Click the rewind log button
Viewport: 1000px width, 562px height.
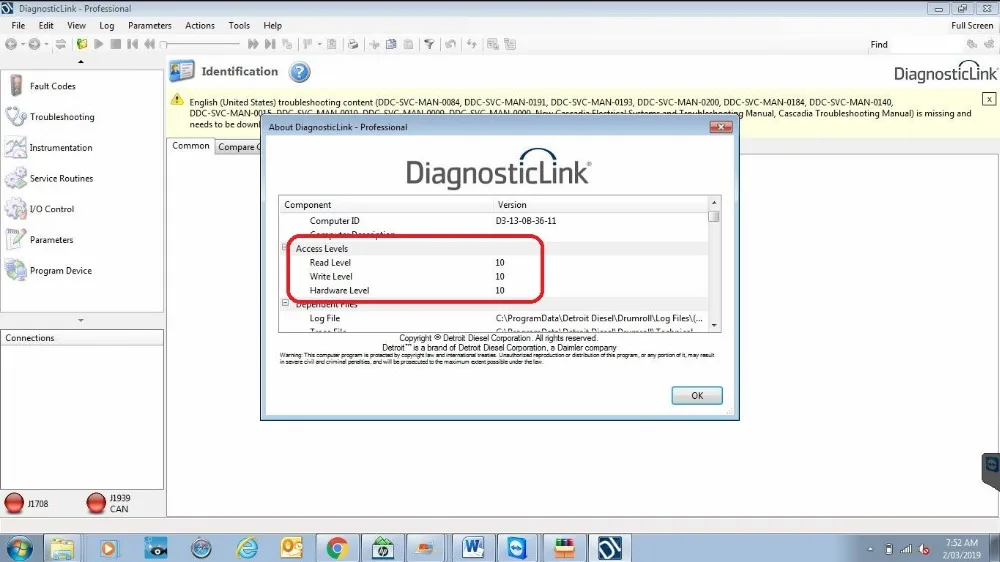tap(149, 44)
